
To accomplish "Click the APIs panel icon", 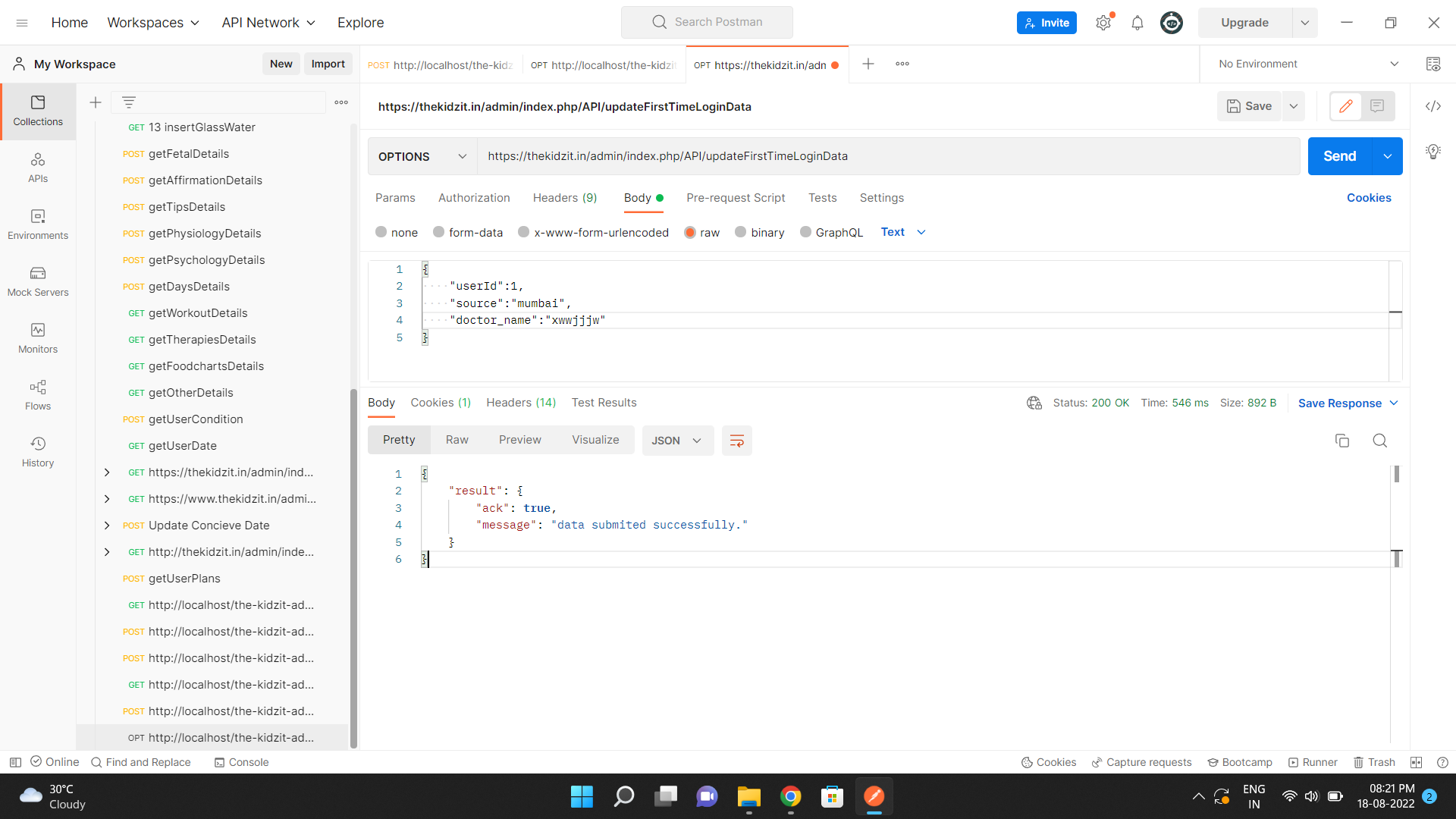I will (x=38, y=168).
